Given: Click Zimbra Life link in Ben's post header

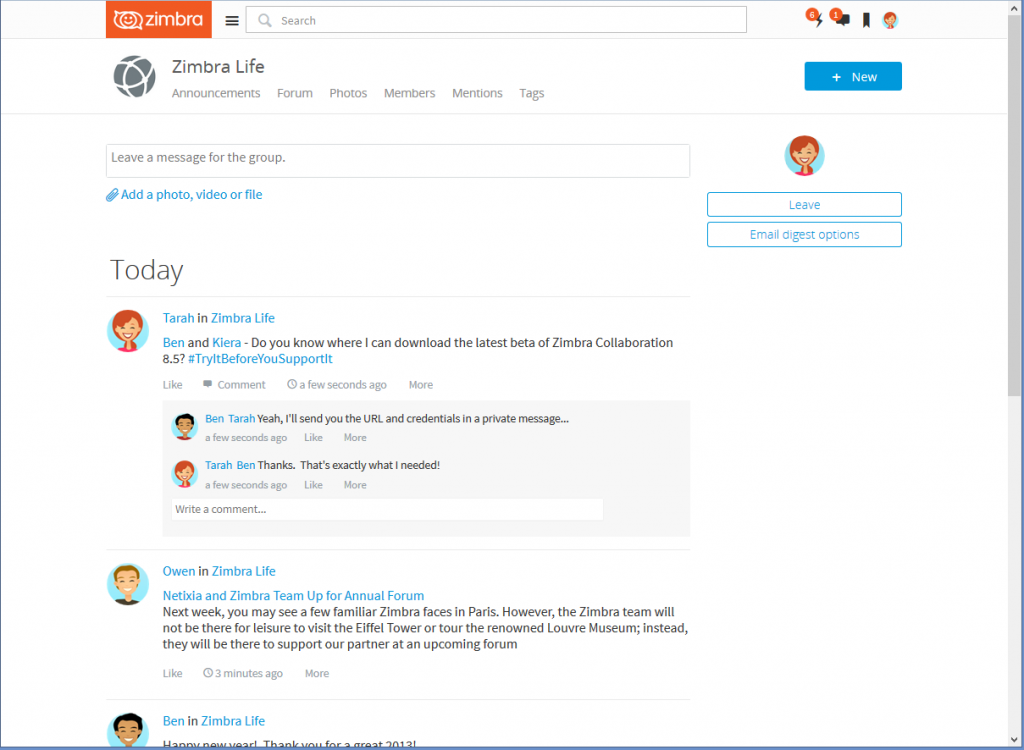Looking at the screenshot, I should (232, 721).
